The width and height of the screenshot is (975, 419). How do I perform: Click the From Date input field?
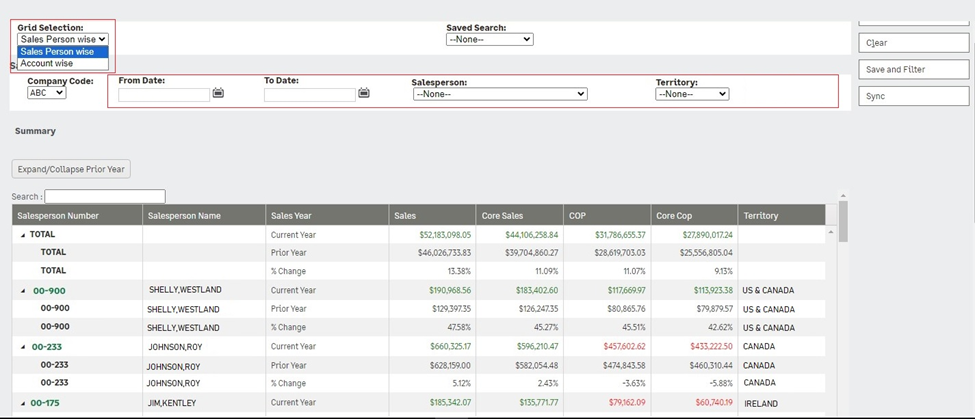[x=164, y=94]
